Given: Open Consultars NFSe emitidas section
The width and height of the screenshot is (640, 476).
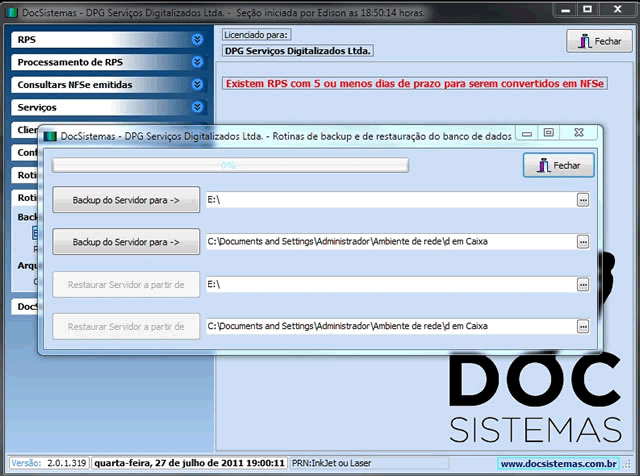Looking at the screenshot, I should point(109,85).
